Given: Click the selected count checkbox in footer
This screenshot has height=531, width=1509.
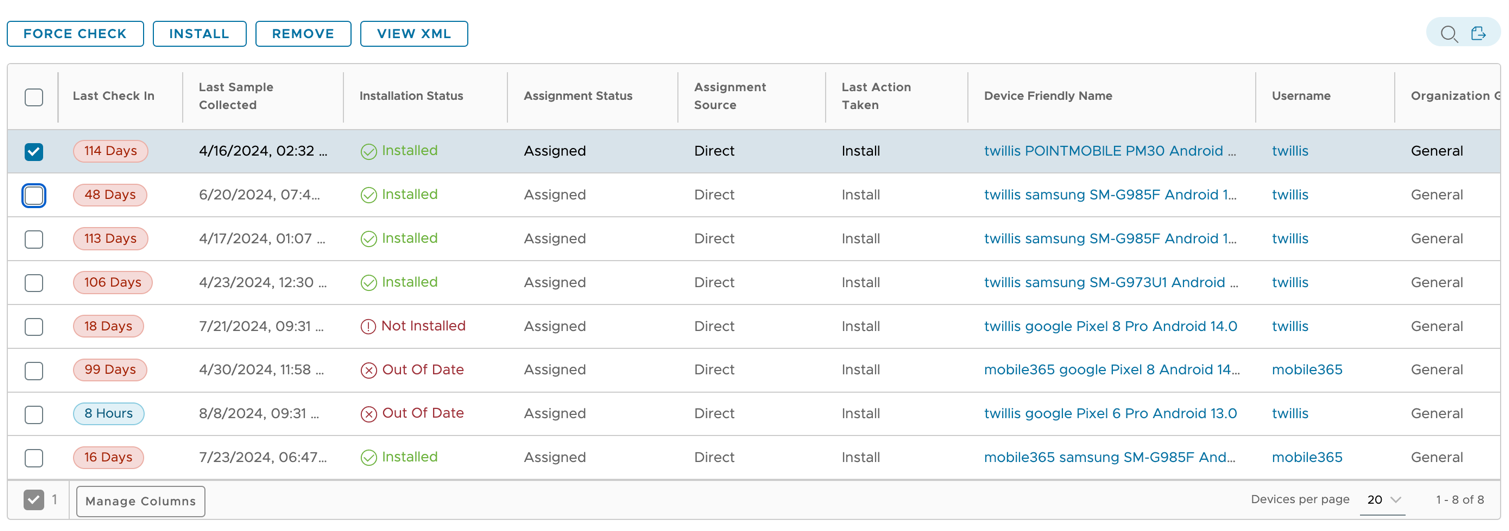Looking at the screenshot, I should pos(34,500).
